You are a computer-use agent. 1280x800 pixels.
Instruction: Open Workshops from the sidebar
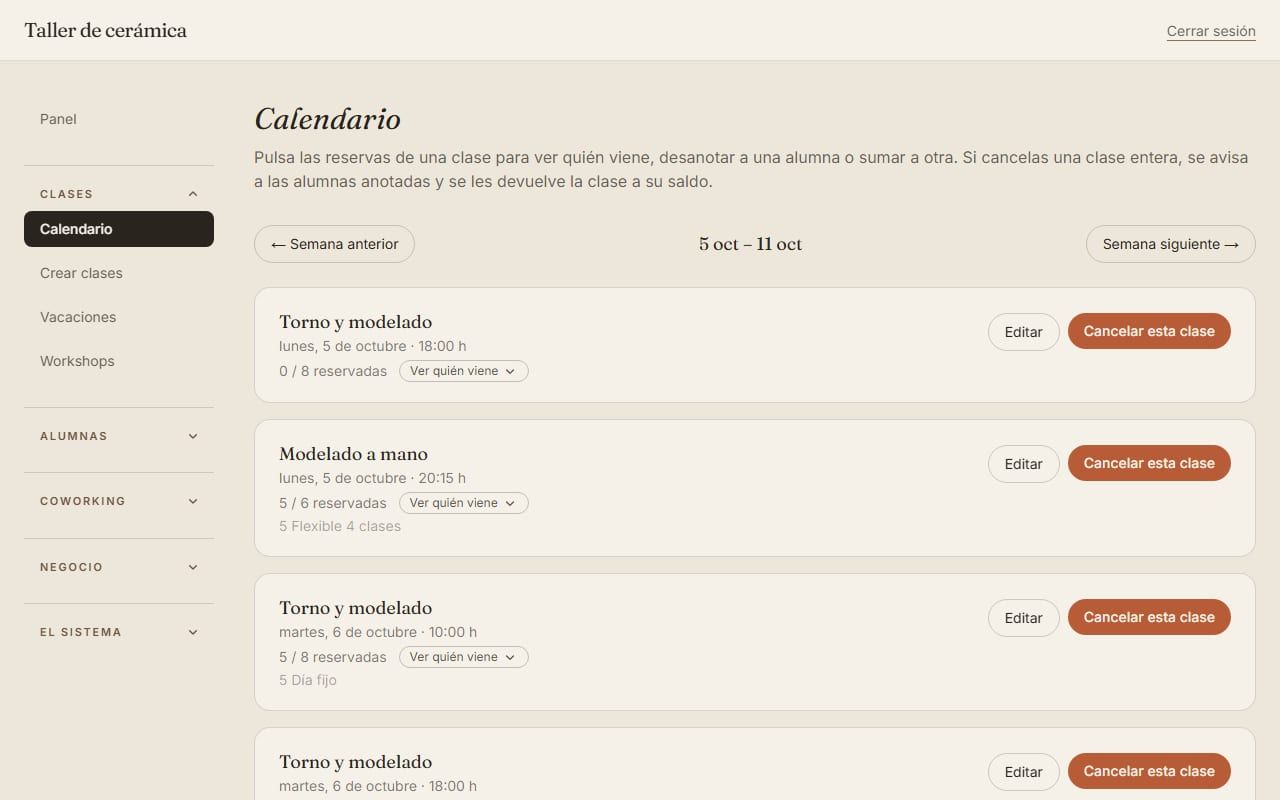tap(119, 361)
